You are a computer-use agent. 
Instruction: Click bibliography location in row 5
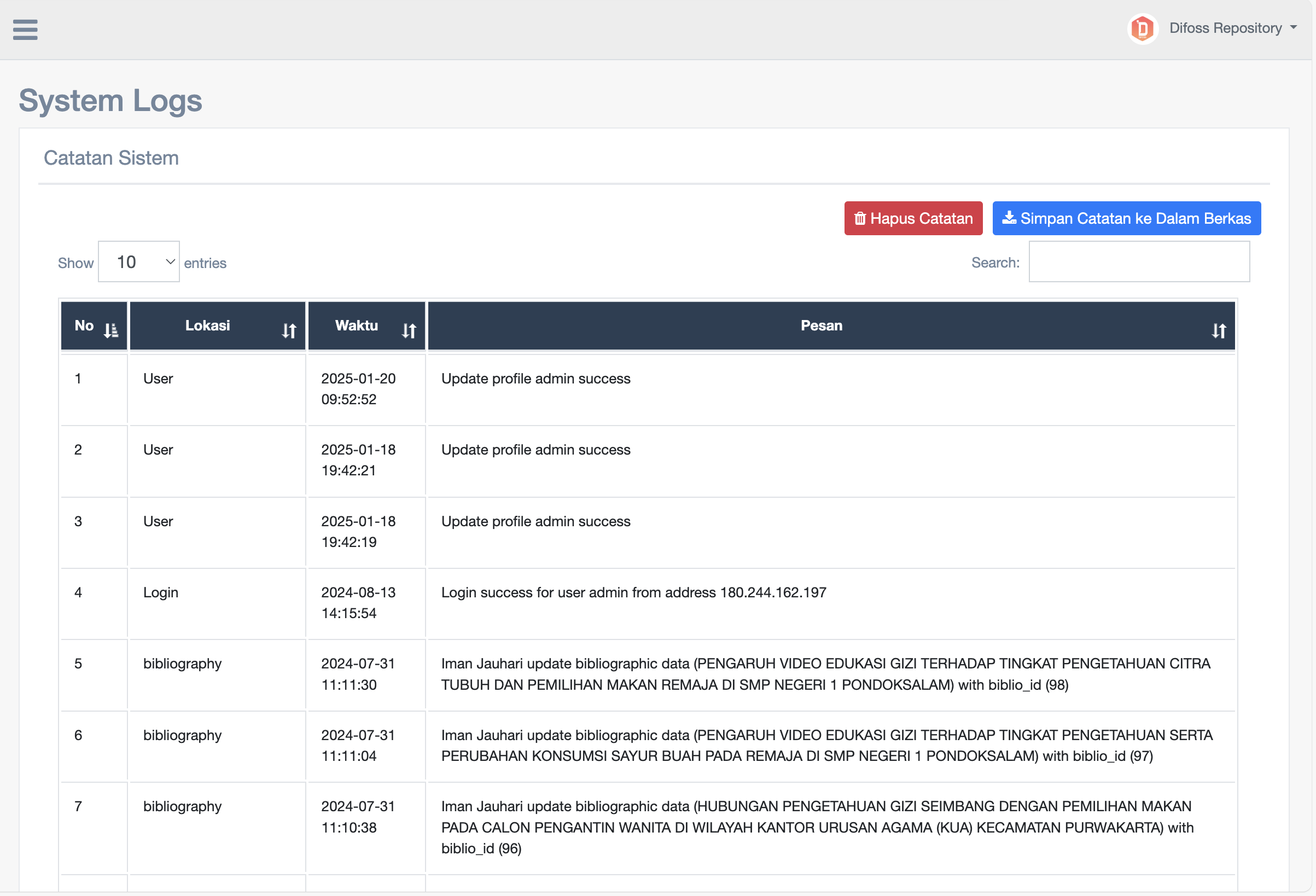[182, 664]
